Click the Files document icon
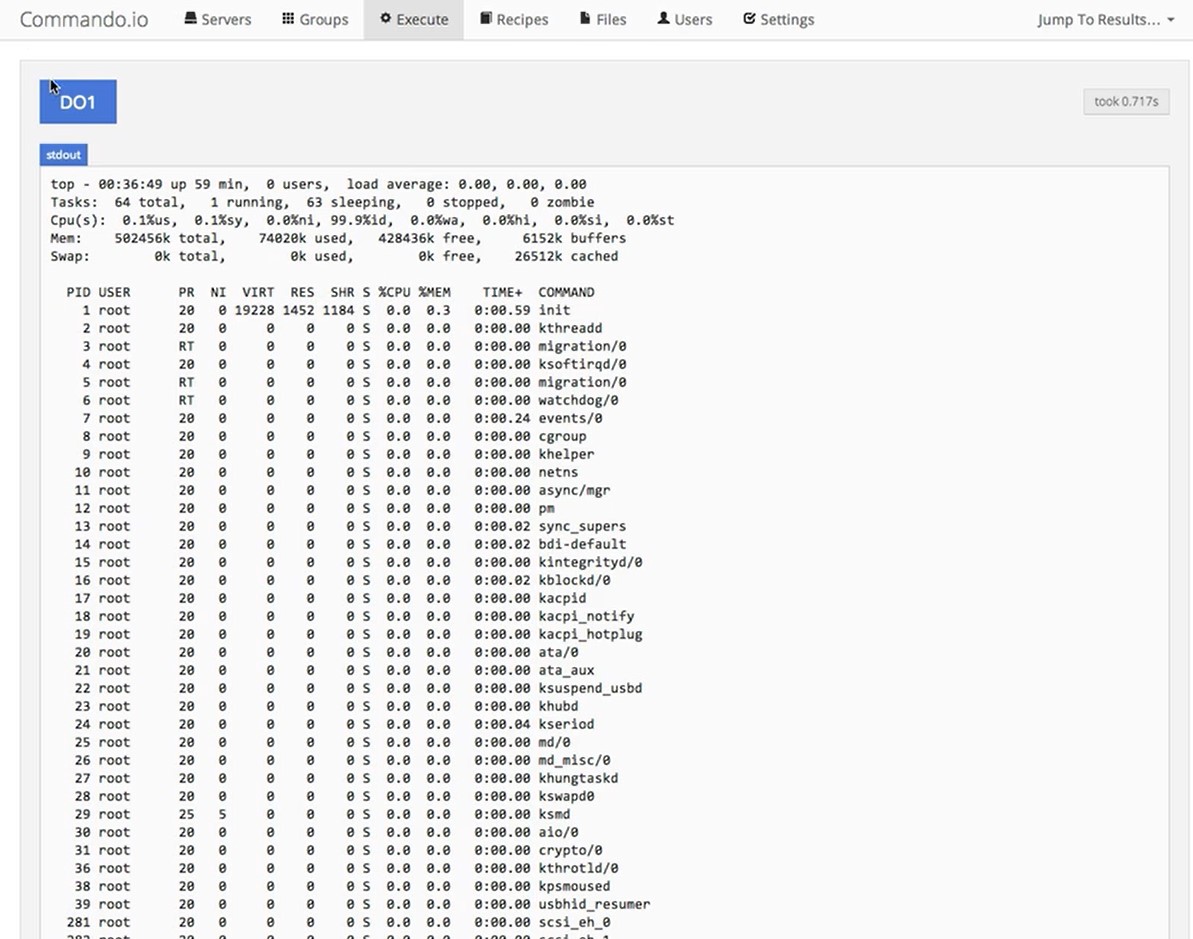Viewport: 1193px width, 939px height. click(x=584, y=18)
